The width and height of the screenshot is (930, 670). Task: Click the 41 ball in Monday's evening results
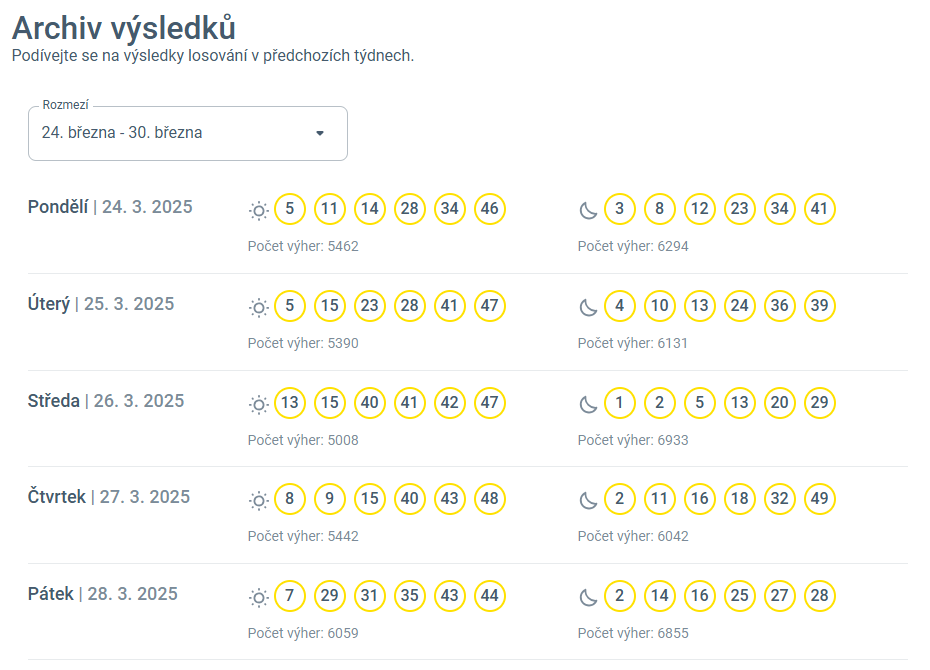[x=819, y=209]
